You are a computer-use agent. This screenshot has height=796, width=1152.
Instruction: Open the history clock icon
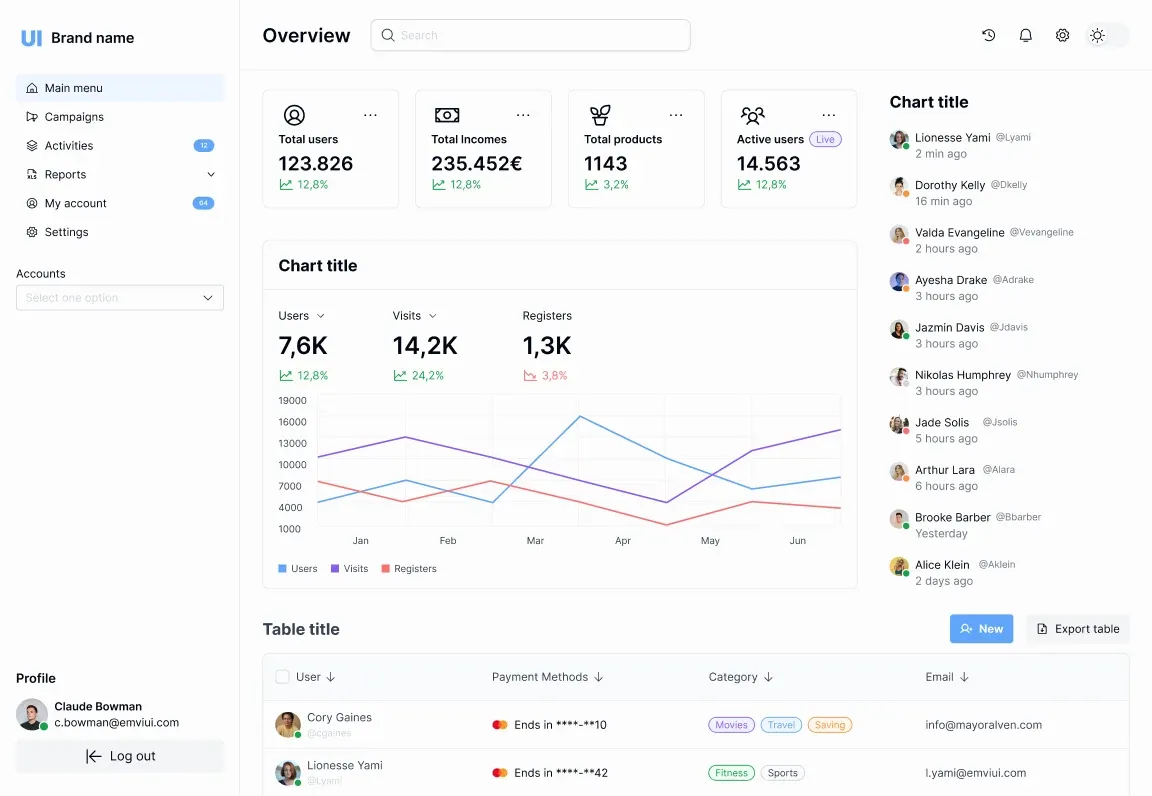988,35
